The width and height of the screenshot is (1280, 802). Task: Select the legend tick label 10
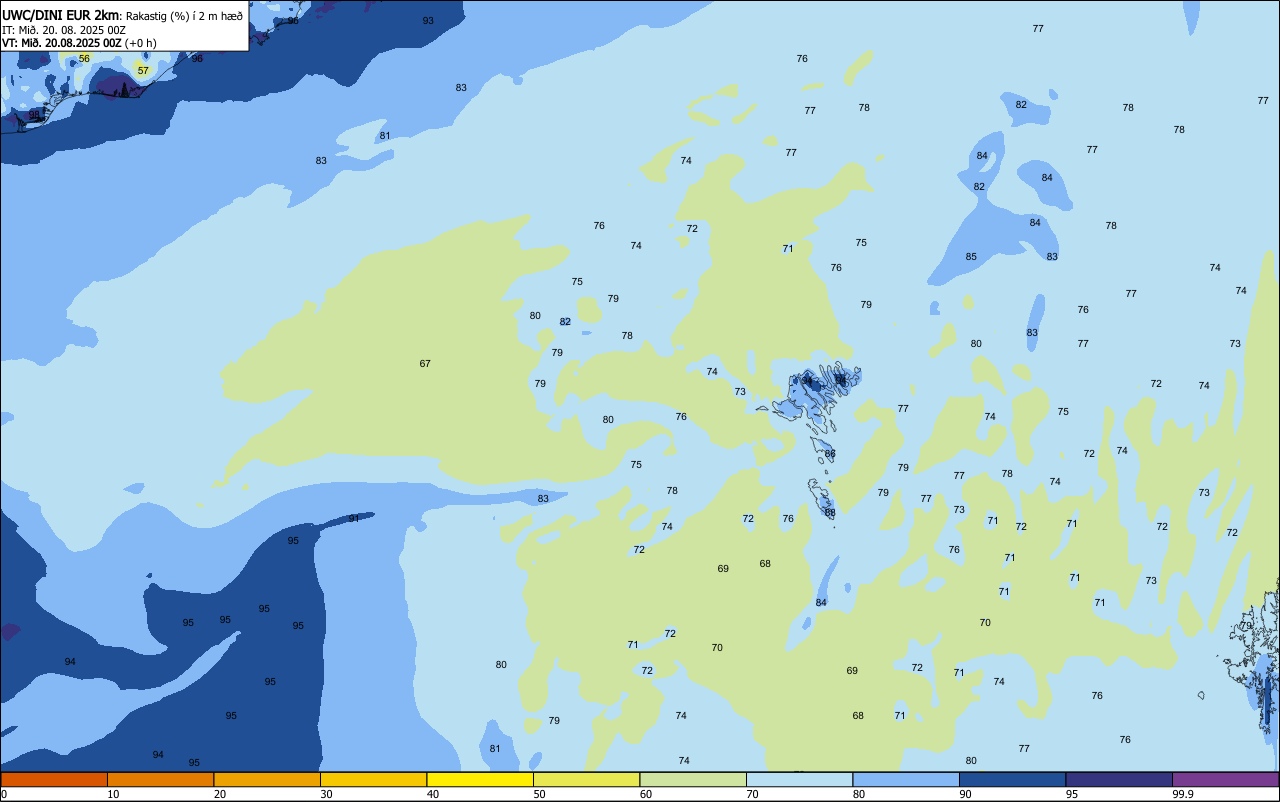click(x=113, y=794)
